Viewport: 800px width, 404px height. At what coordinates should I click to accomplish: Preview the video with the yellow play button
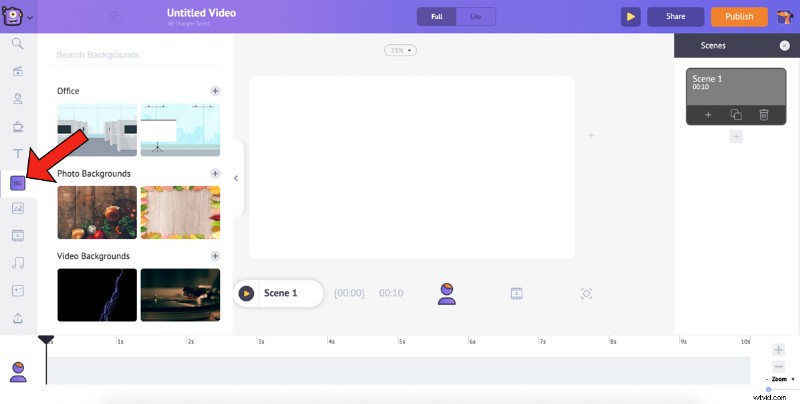pyautogui.click(x=631, y=17)
